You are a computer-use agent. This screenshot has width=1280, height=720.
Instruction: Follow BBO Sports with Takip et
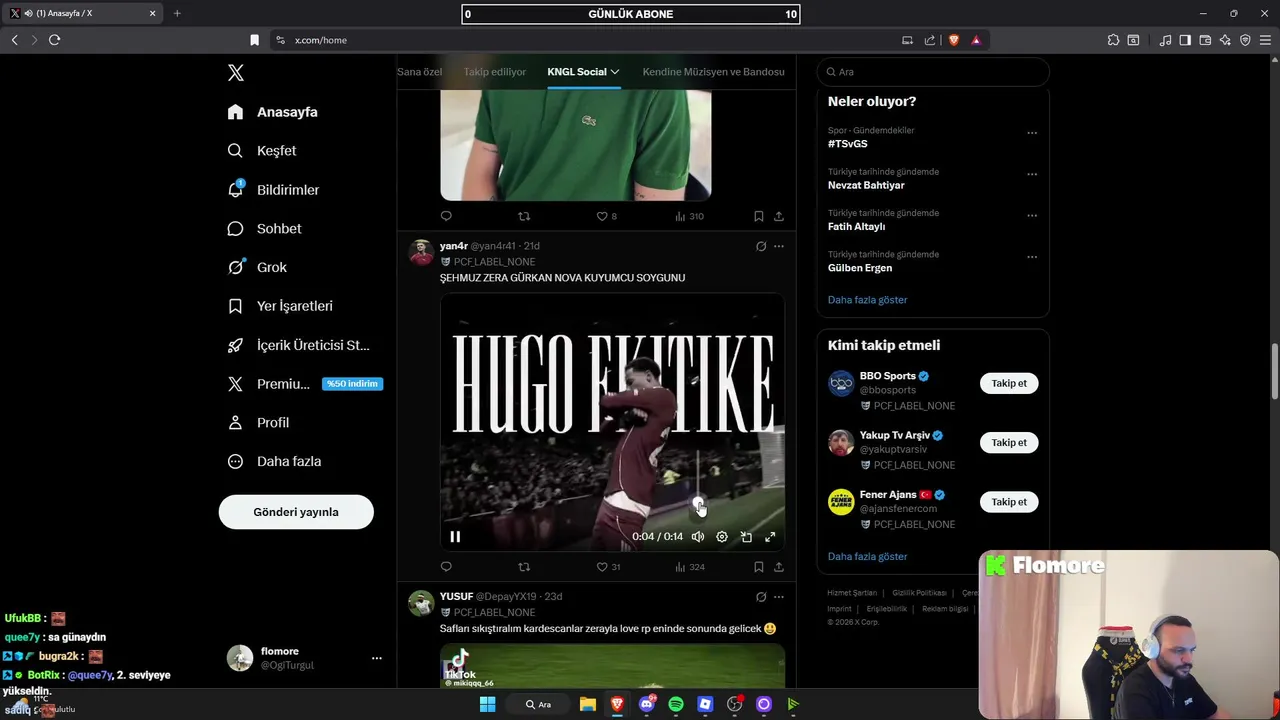point(1009,383)
